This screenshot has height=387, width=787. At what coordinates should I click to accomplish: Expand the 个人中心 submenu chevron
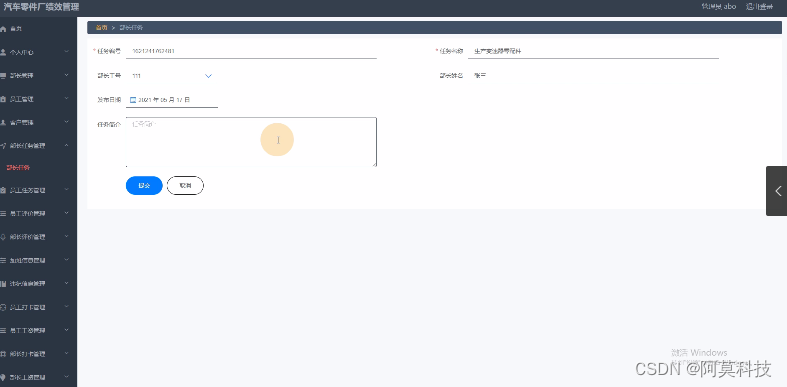coord(67,52)
